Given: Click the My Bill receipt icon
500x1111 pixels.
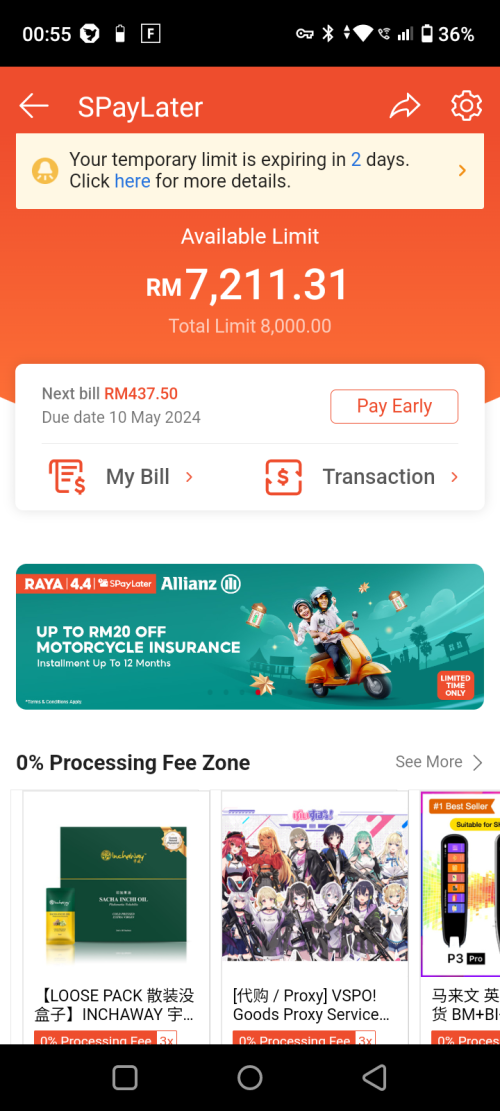Looking at the screenshot, I should pos(67,476).
